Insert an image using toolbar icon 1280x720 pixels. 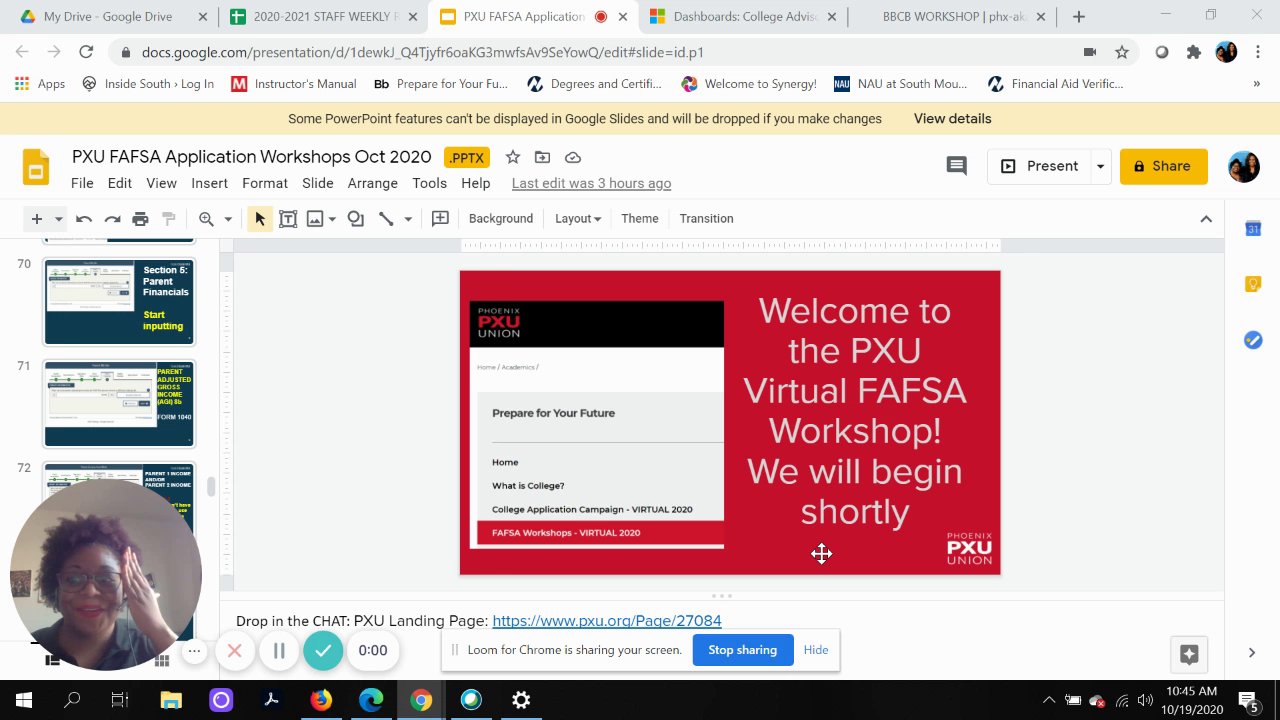[x=315, y=219]
